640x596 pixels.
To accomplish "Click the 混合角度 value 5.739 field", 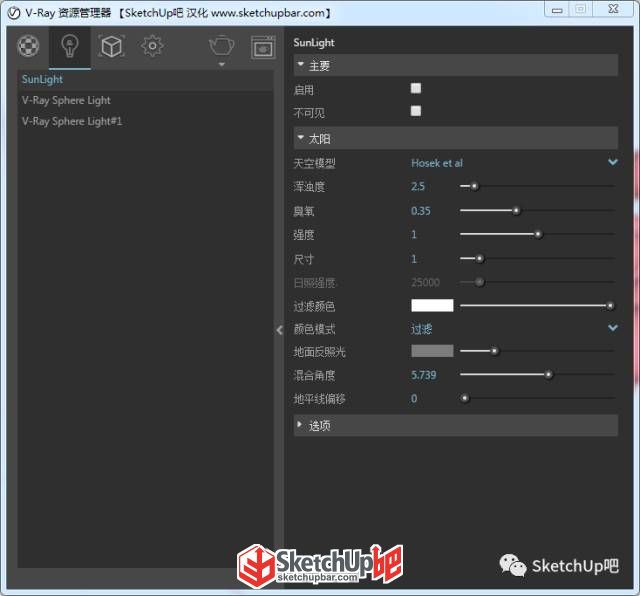I will pyautogui.click(x=424, y=375).
